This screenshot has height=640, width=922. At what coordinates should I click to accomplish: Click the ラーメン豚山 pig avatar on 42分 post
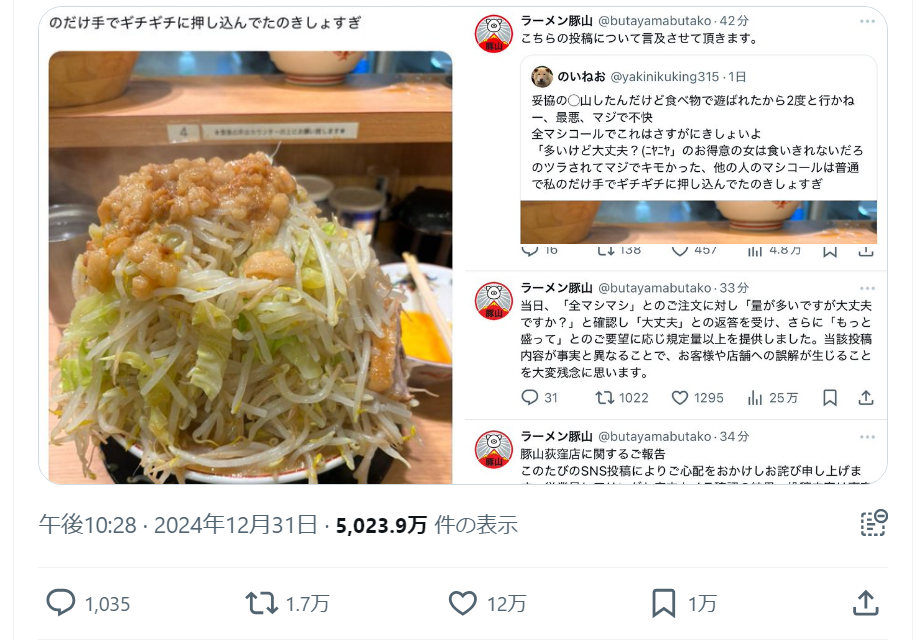tap(494, 34)
